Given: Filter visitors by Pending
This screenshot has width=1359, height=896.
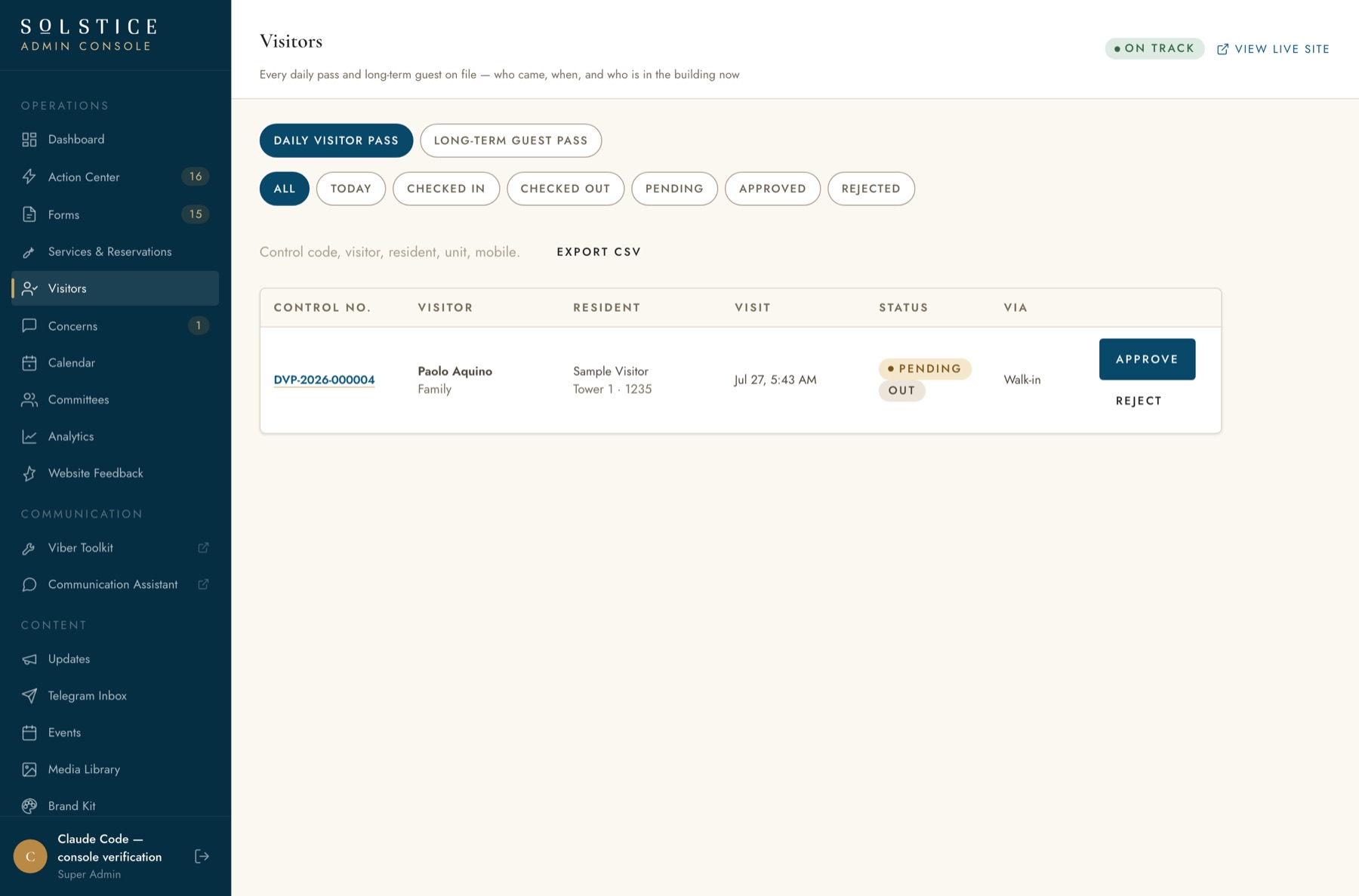Looking at the screenshot, I should pyautogui.click(x=674, y=189).
